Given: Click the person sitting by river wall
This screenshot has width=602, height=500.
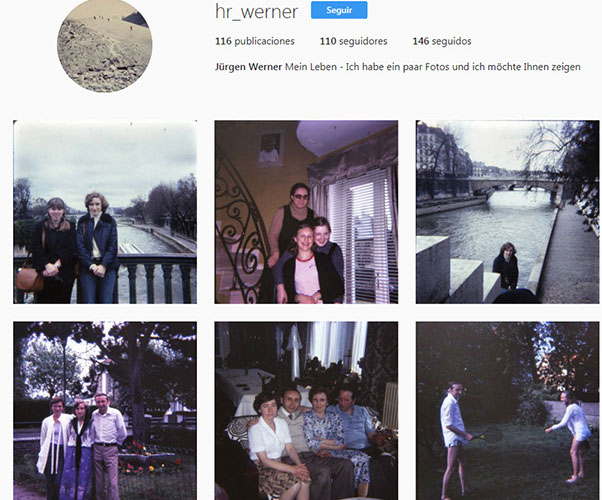Looking at the screenshot, I should point(506,266).
